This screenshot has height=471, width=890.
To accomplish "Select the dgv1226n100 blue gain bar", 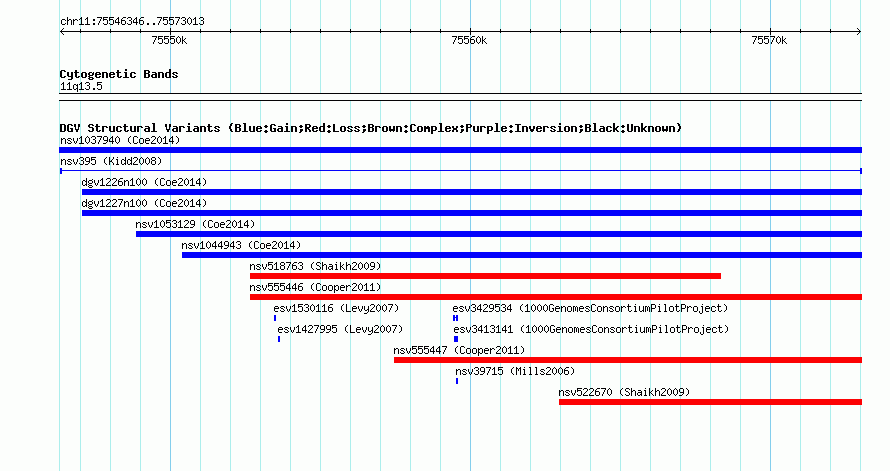I will pos(472,192).
